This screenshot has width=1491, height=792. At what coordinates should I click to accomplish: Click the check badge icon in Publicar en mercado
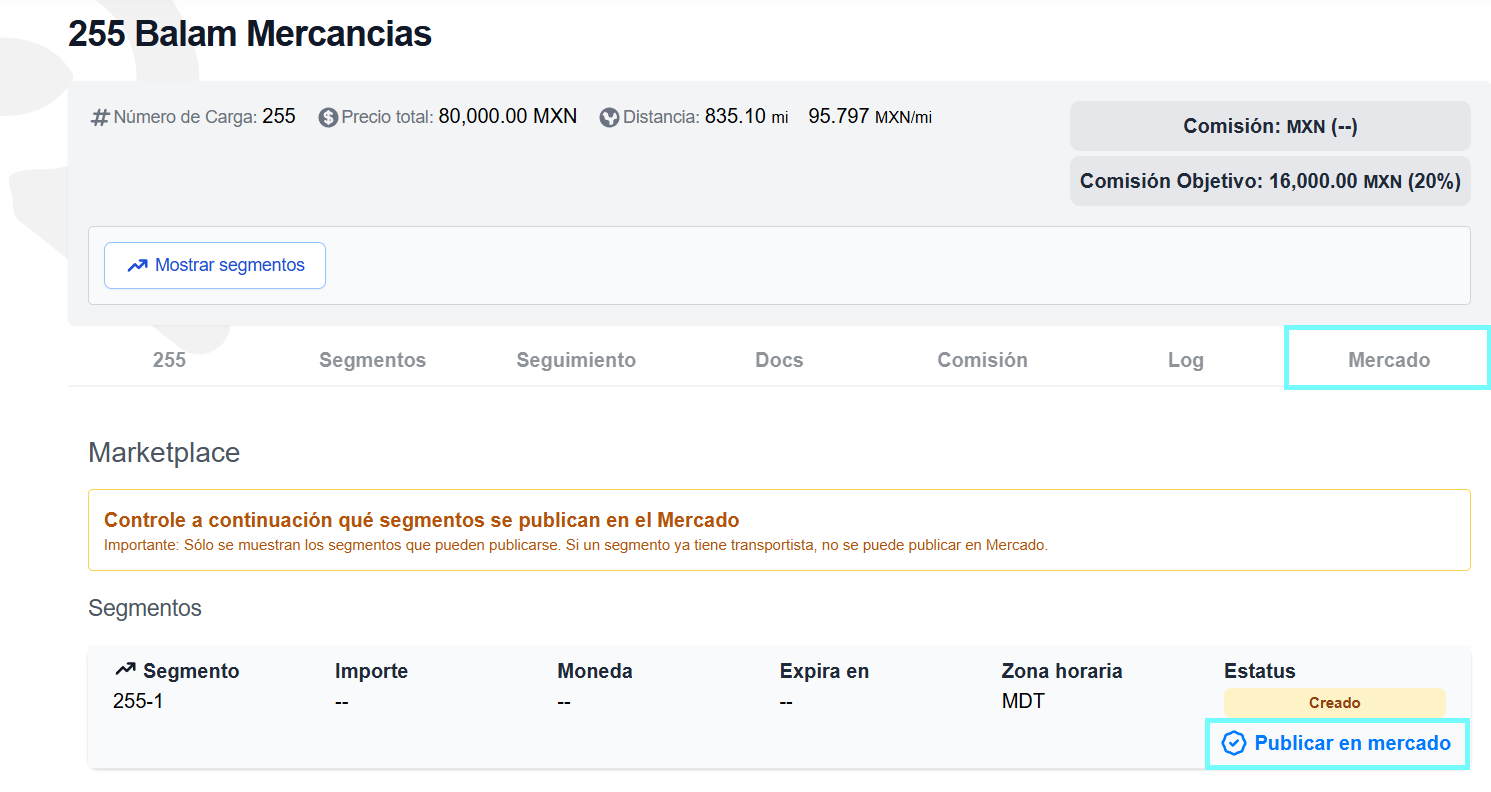1234,743
